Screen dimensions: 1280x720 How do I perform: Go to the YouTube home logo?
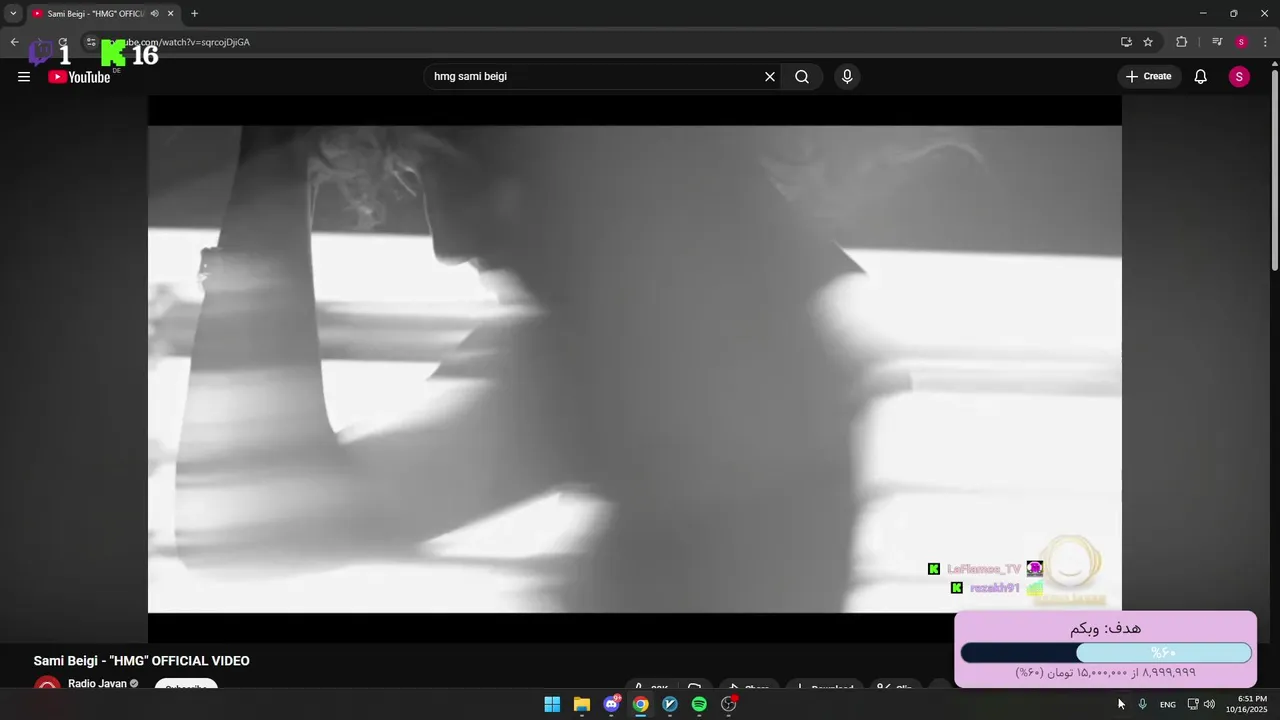tap(79, 77)
